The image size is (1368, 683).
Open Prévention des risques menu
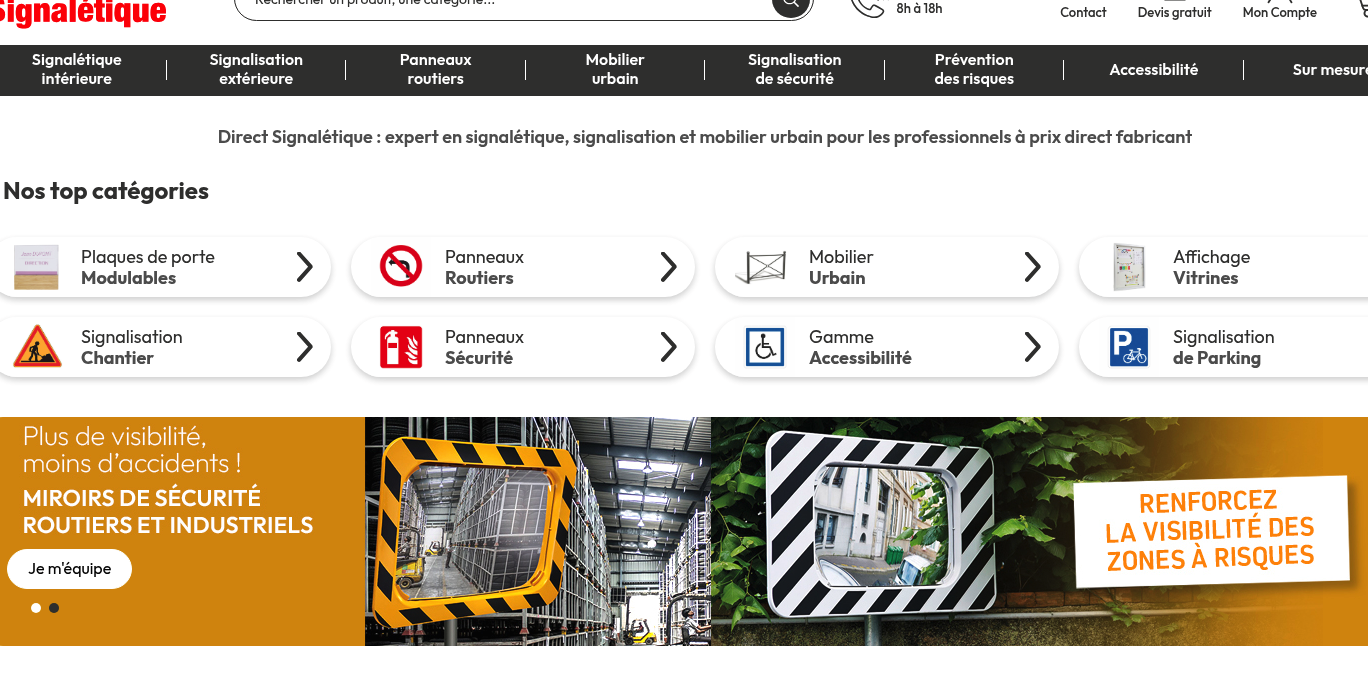click(x=974, y=69)
